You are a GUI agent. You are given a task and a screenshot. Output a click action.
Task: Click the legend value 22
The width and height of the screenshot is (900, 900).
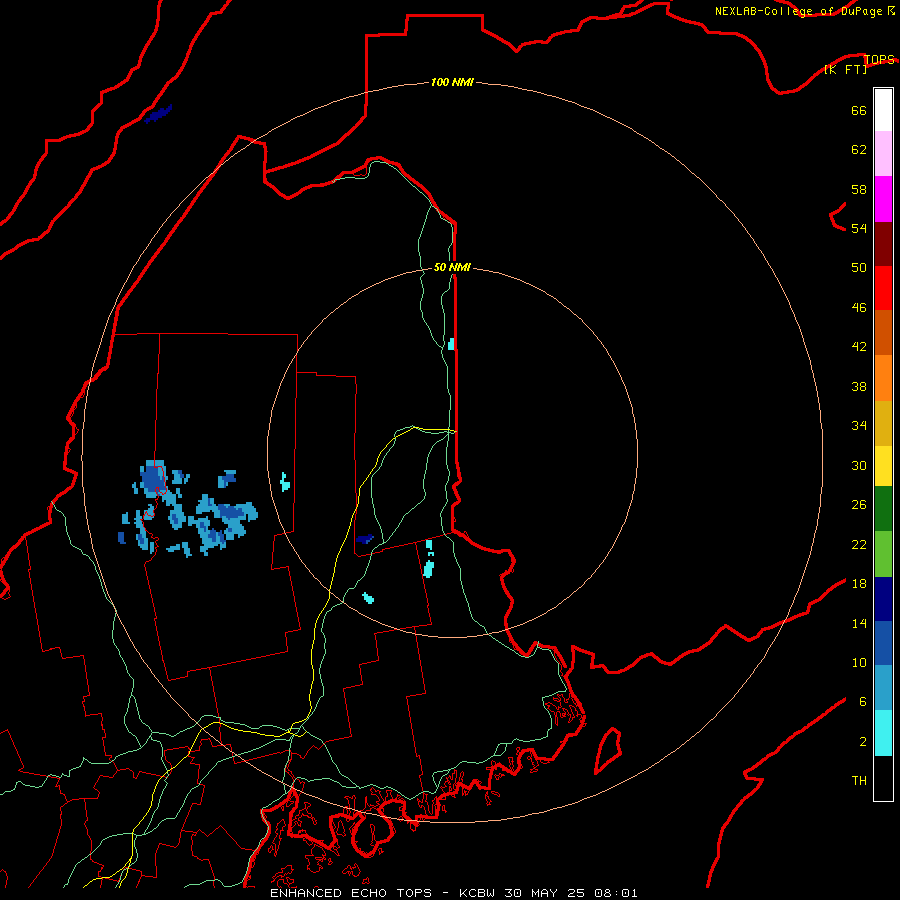859,544
